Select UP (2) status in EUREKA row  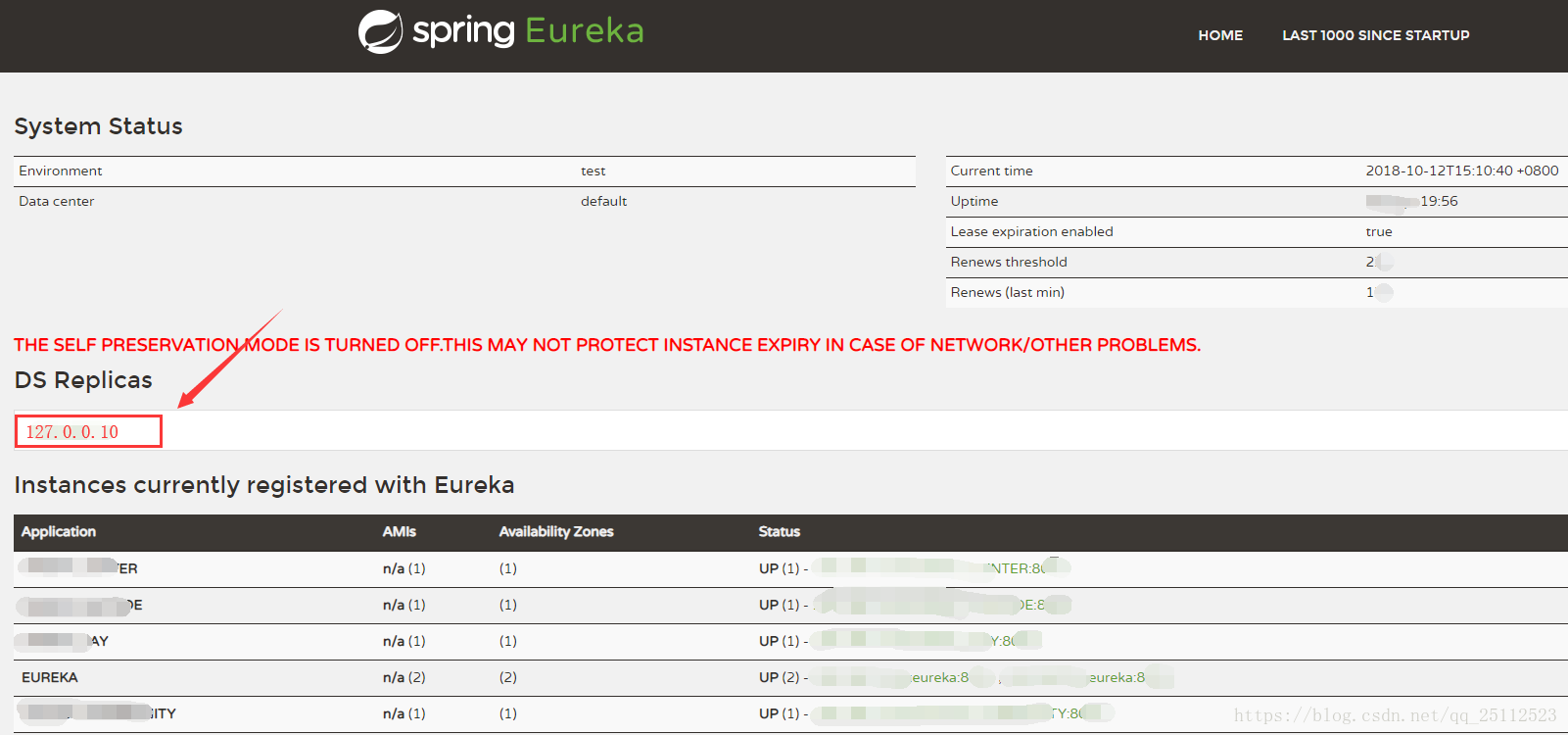point(780,677)
